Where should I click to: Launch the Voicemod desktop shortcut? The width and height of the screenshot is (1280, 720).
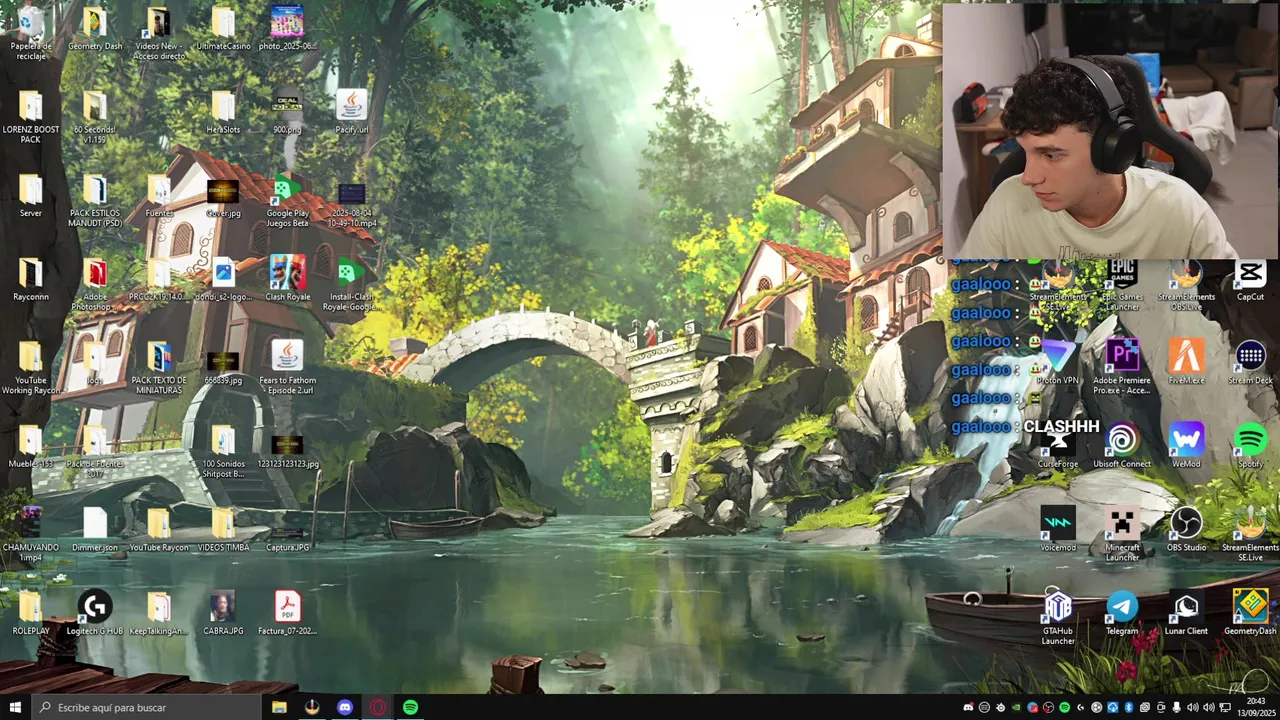point(1058,530)
